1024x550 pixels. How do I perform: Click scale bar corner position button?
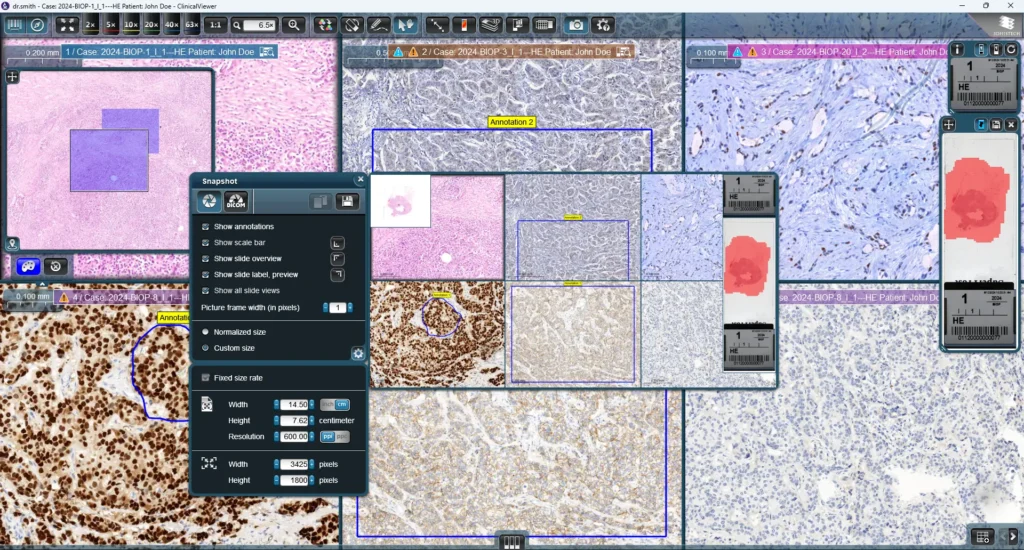click(x=337, y=243)
